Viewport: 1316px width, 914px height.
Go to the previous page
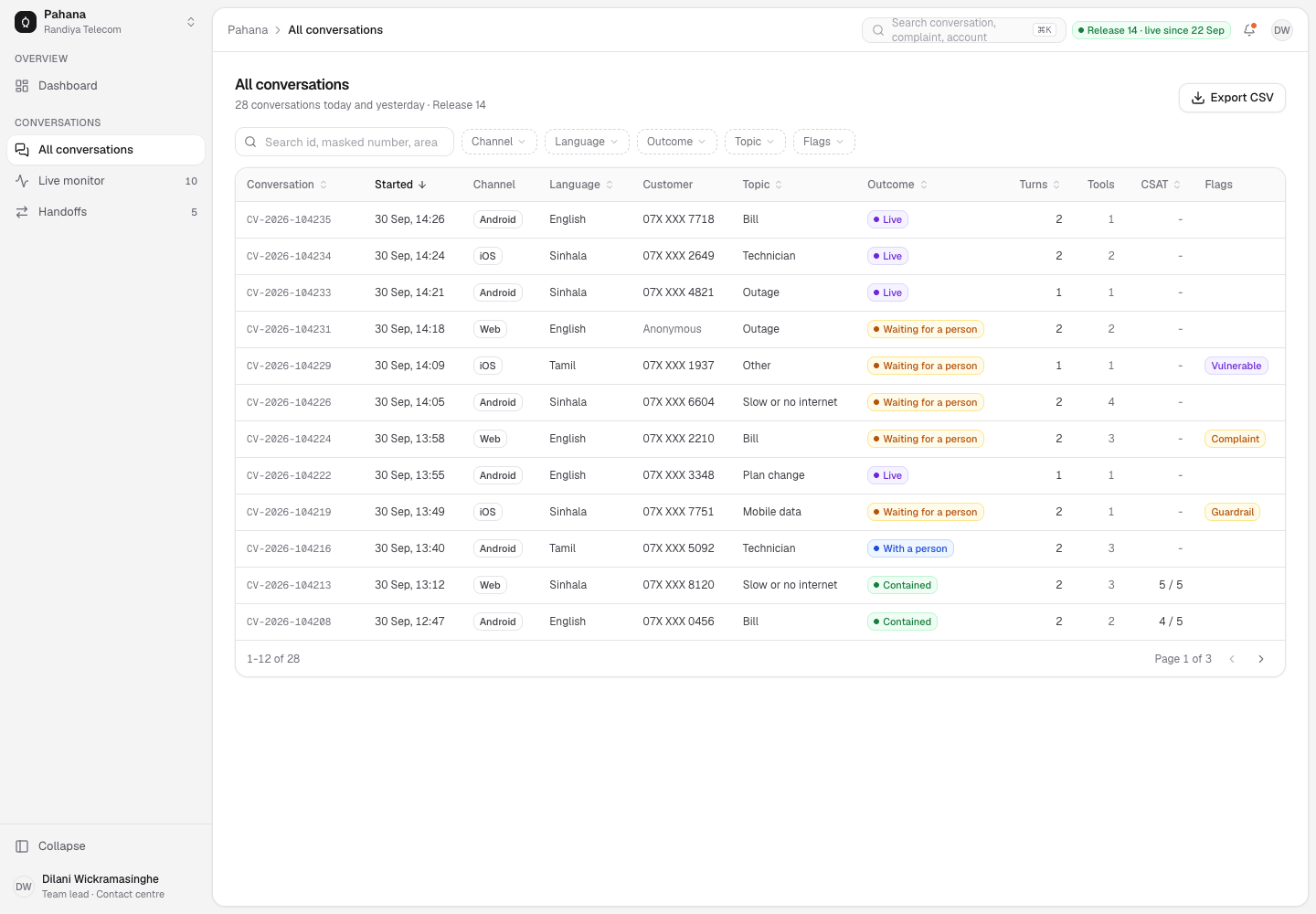coord(1232,659)
